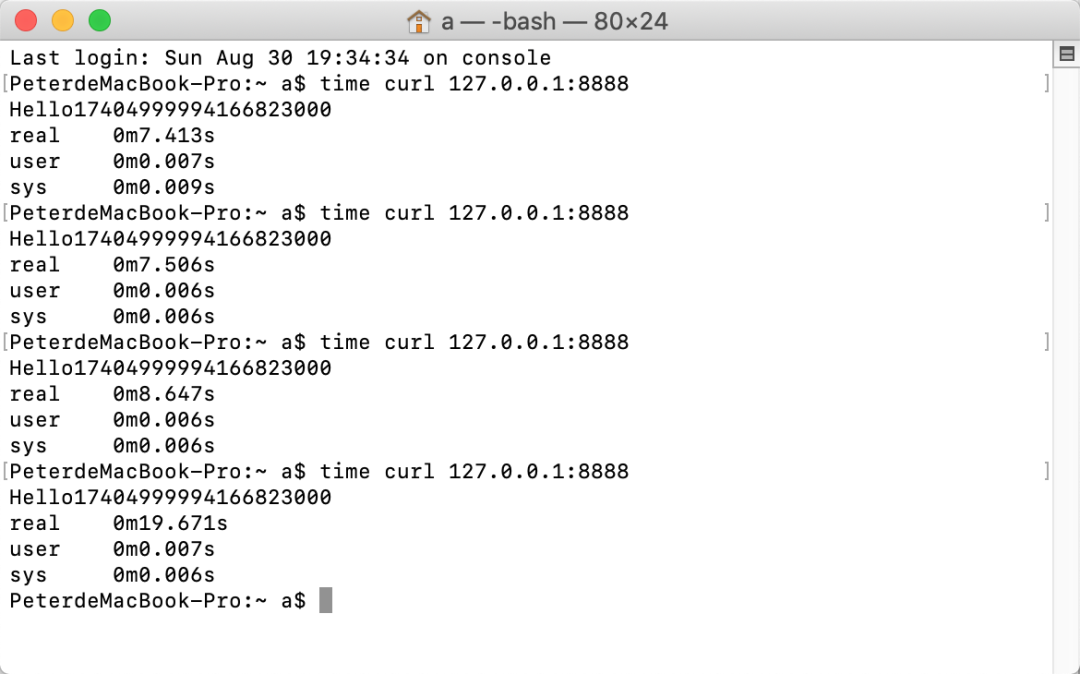The width and height of the screenshot is (1080, 674).
Task: Click the gray cursor block at the last prompt
Action: click(326, 600)
